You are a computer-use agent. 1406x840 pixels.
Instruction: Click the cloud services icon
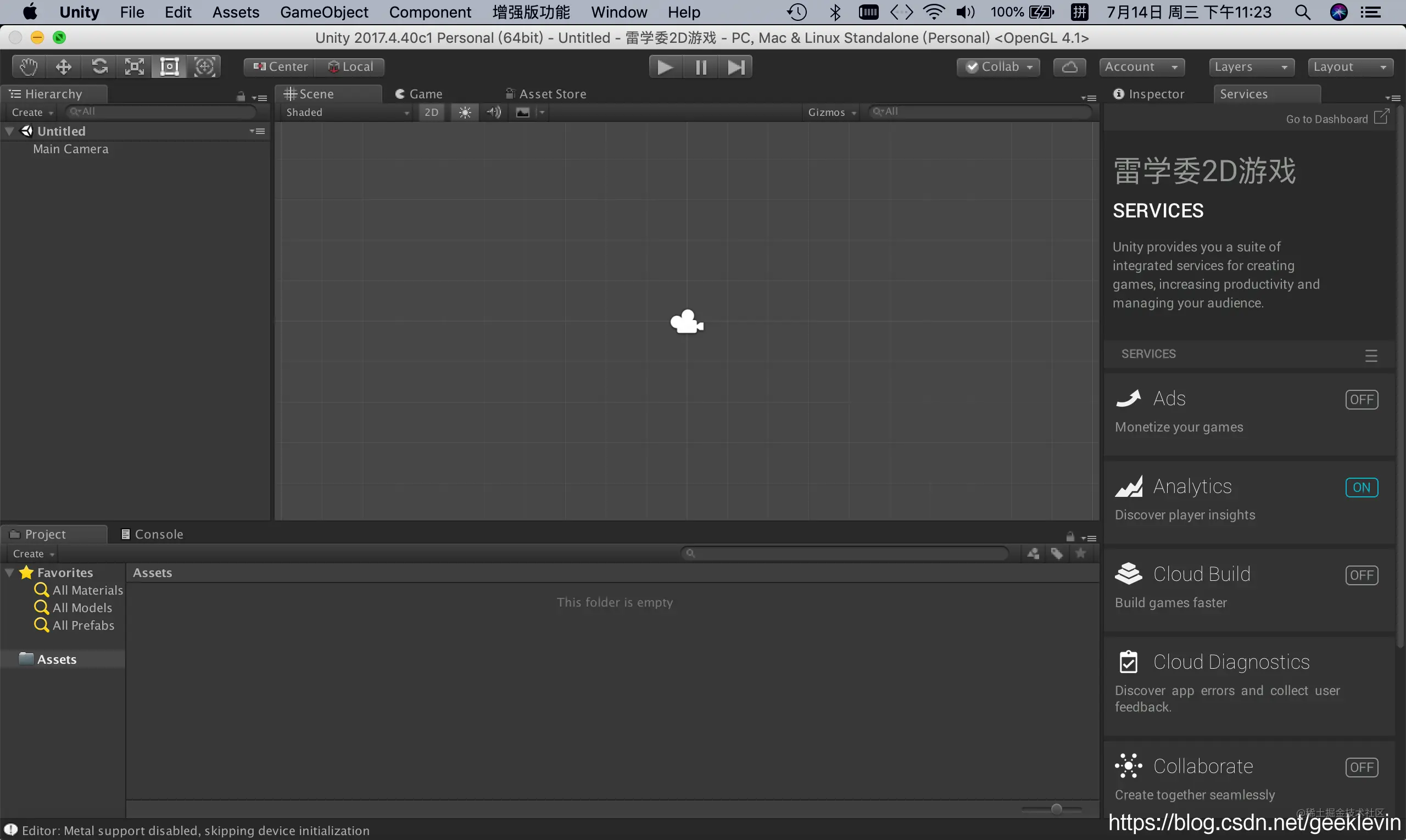[1069, 67]
